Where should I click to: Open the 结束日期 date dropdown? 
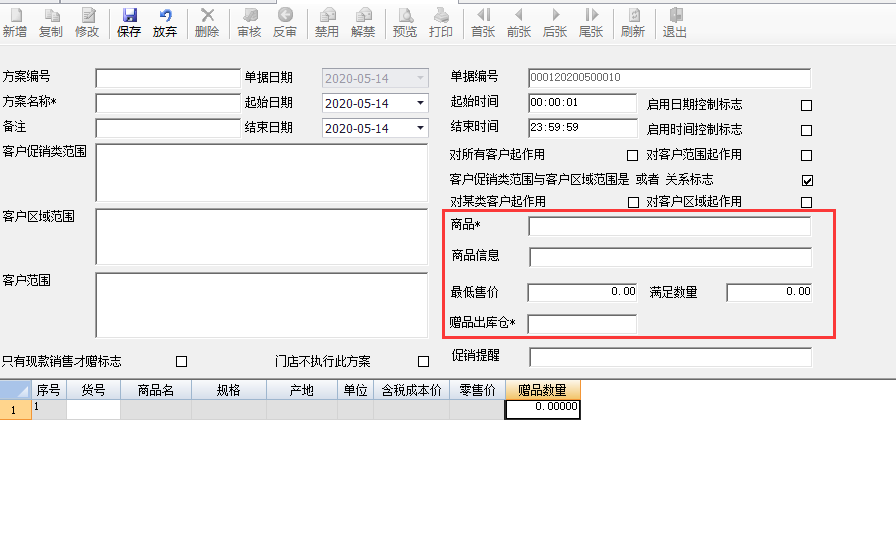420,128
